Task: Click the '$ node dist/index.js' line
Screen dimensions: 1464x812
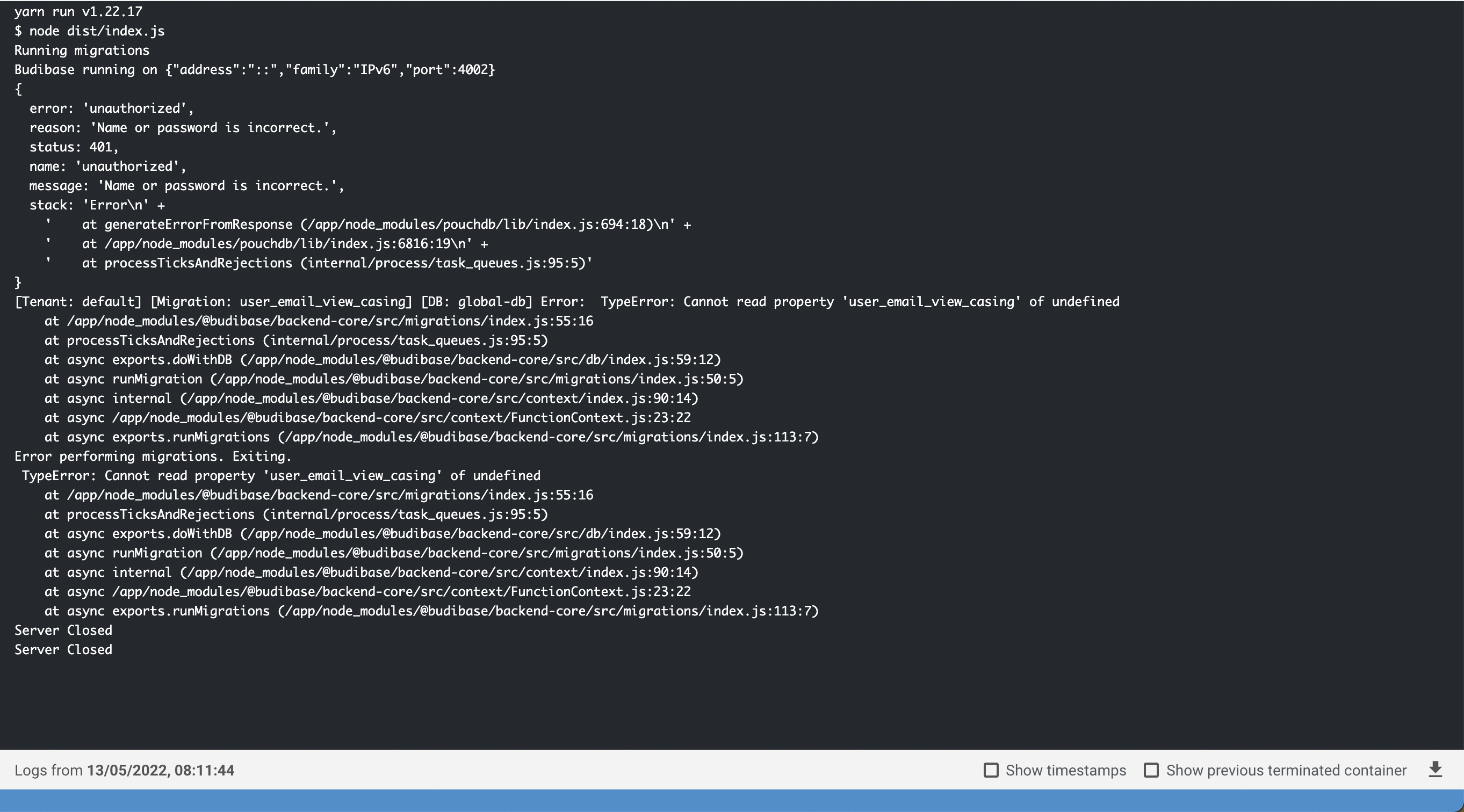Action: (x=90, y=31)
